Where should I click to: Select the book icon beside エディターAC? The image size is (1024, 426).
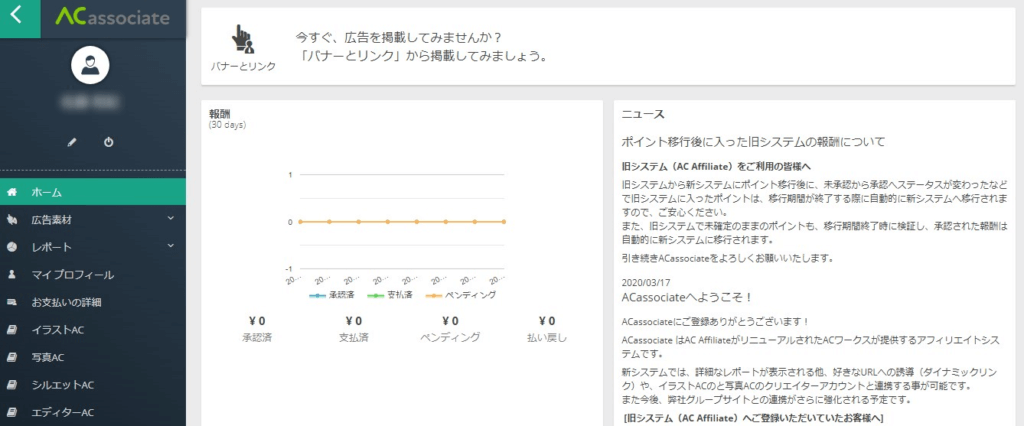tap(12, 412)
